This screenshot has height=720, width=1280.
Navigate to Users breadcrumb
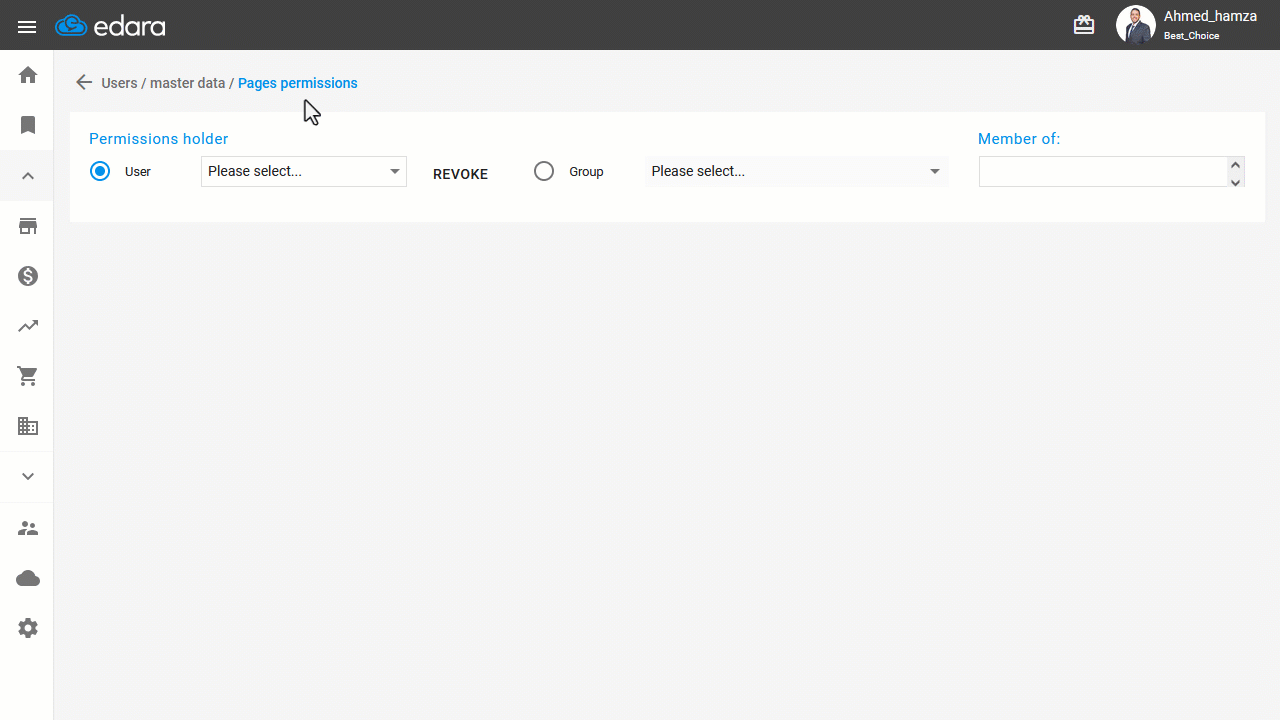pyautogui.click(x=119, y=83)
